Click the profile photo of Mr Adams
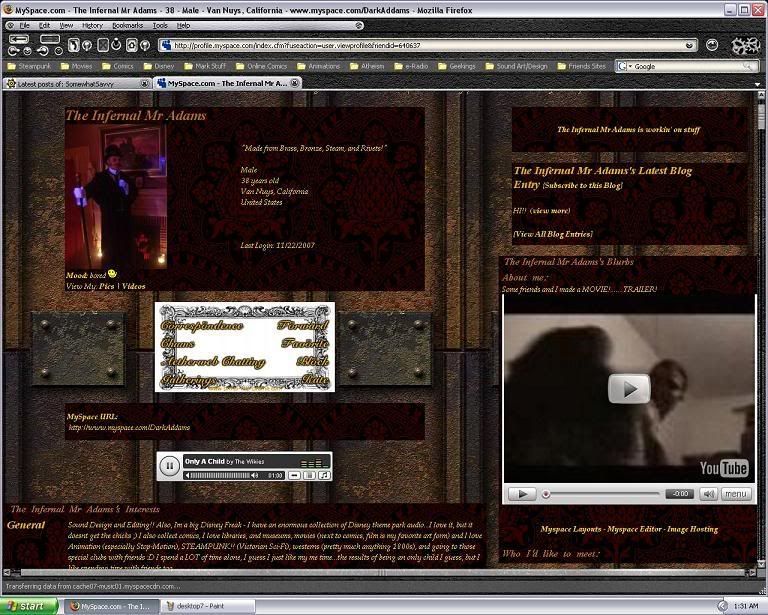Image resolution: width=768 pixels, height=615 pixels. 116,196
